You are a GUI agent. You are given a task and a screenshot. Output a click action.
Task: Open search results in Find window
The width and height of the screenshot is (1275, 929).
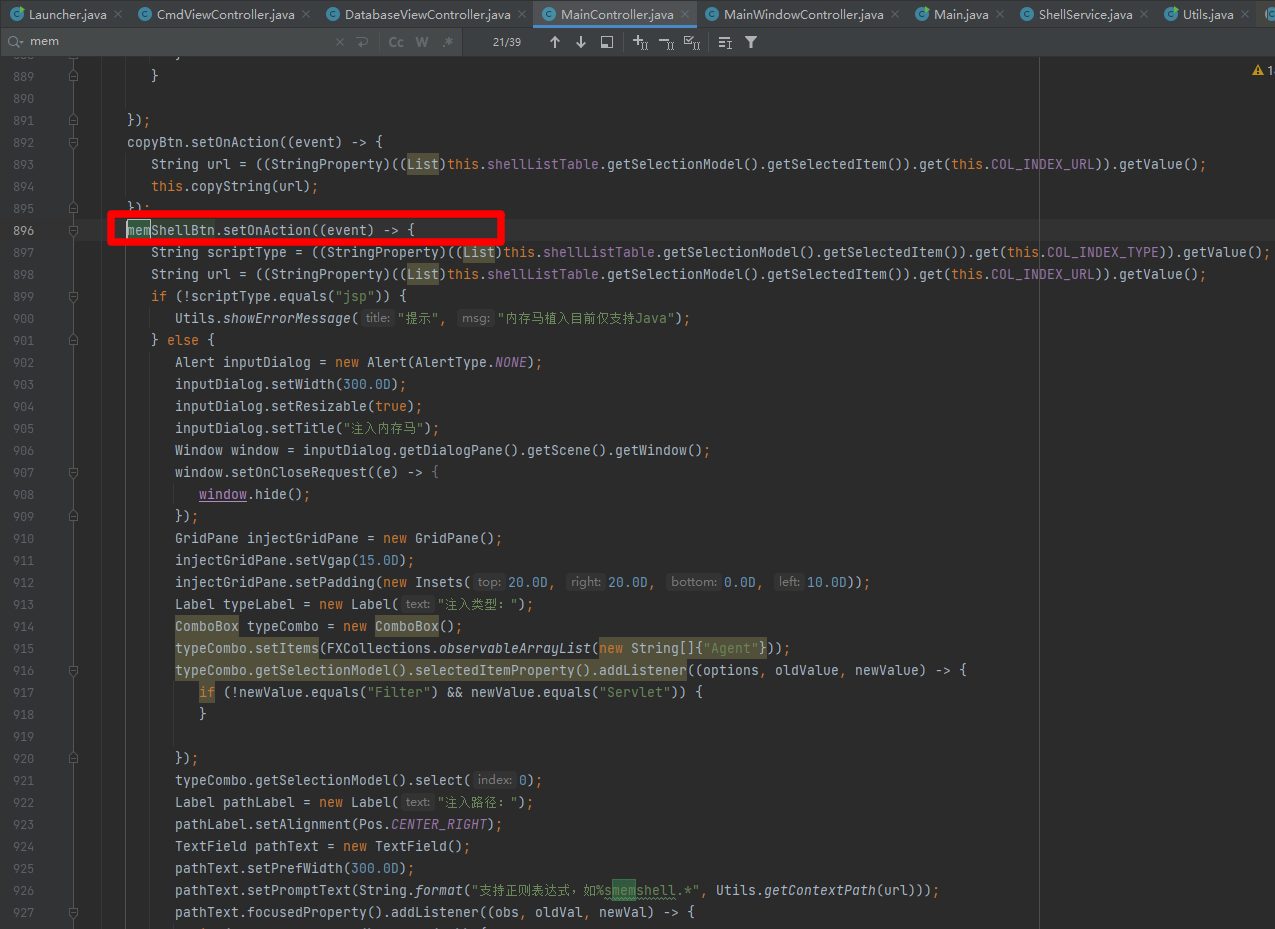pos(607,42)
